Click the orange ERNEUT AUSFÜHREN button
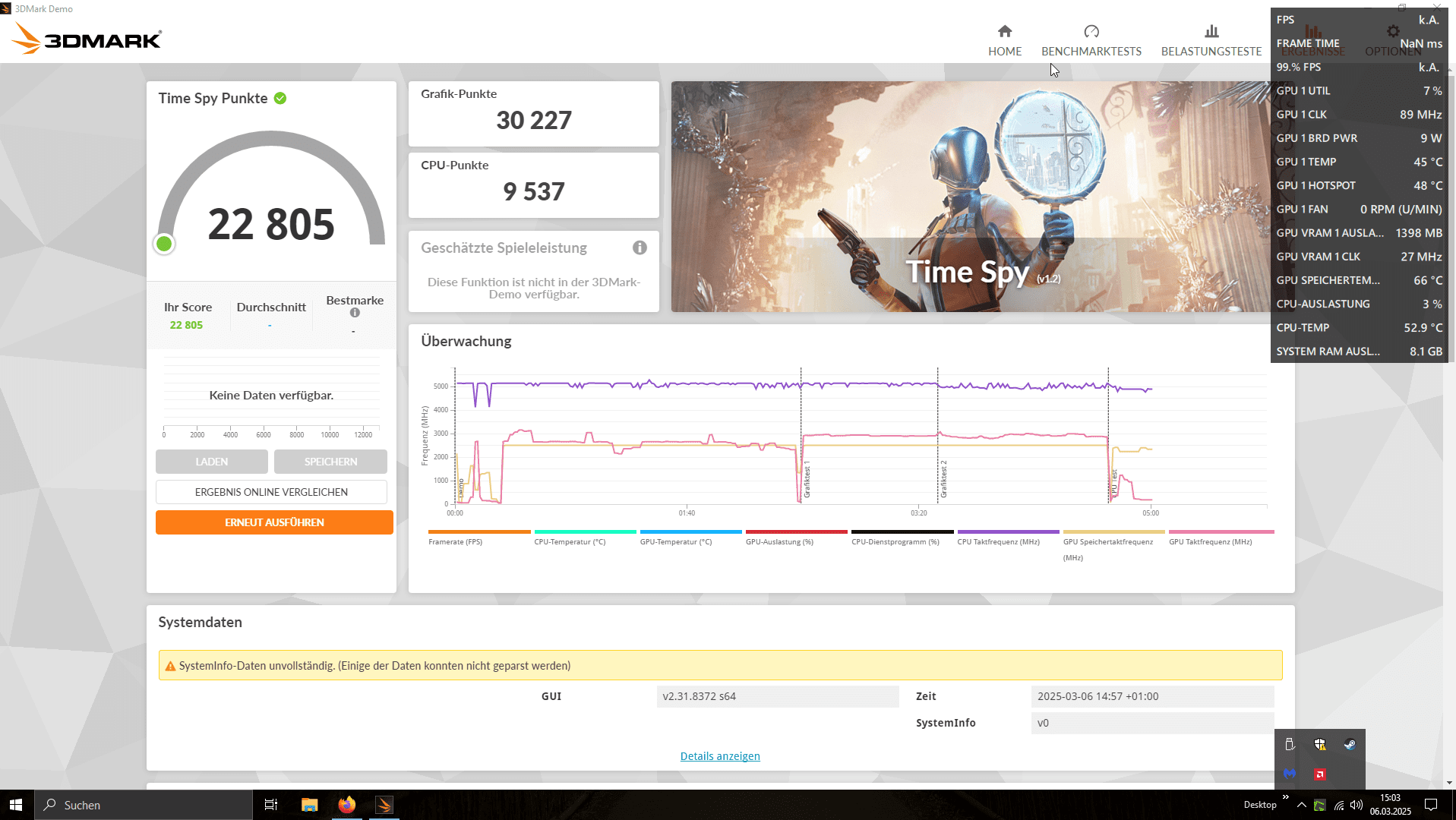The image size is (1456, 820). point(274,522)
